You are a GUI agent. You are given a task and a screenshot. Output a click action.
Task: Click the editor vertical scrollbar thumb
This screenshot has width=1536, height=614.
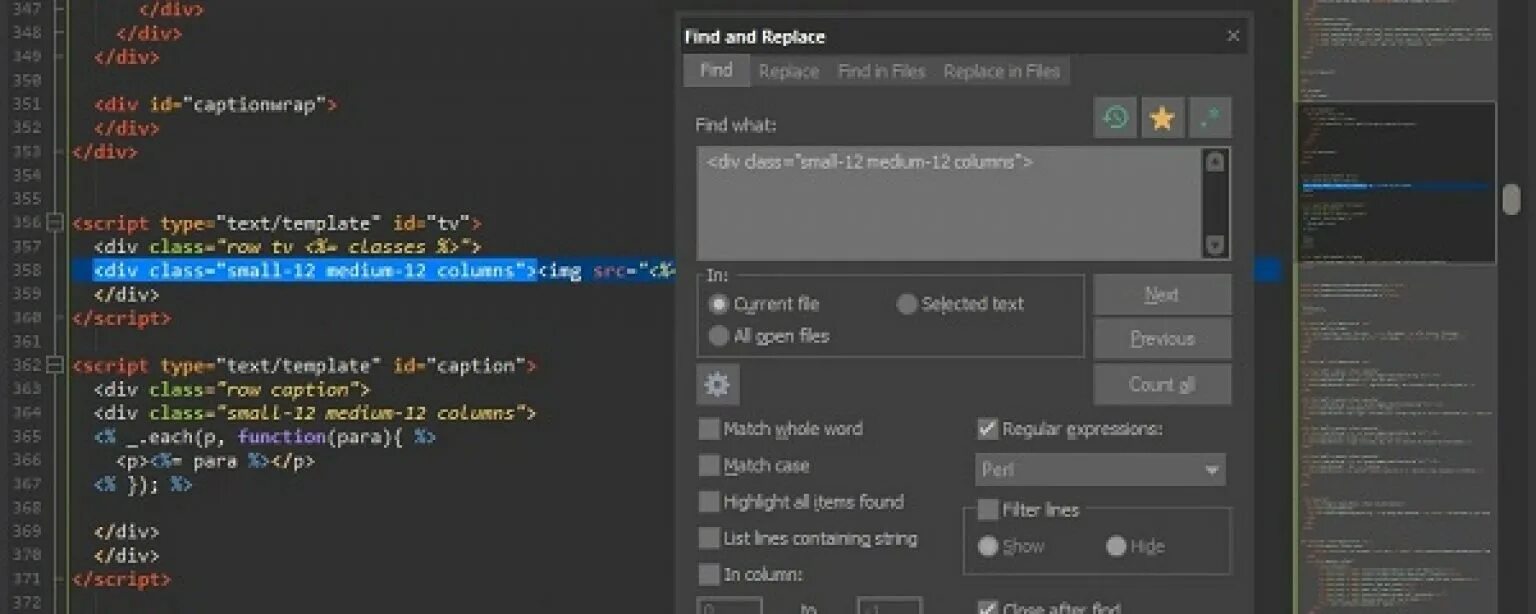pyautogui.click(x=1511, y=199)
